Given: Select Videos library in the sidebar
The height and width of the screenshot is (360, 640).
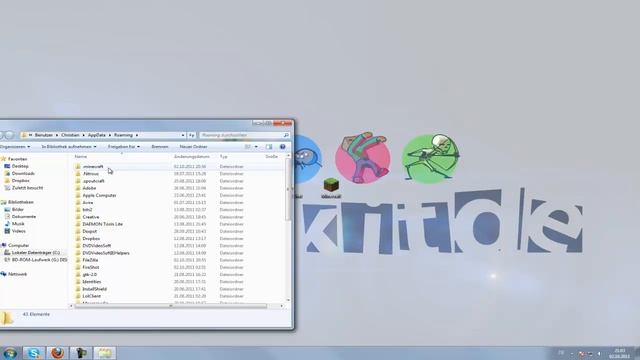Looking at the screenshot, I should tap(18, 231).
